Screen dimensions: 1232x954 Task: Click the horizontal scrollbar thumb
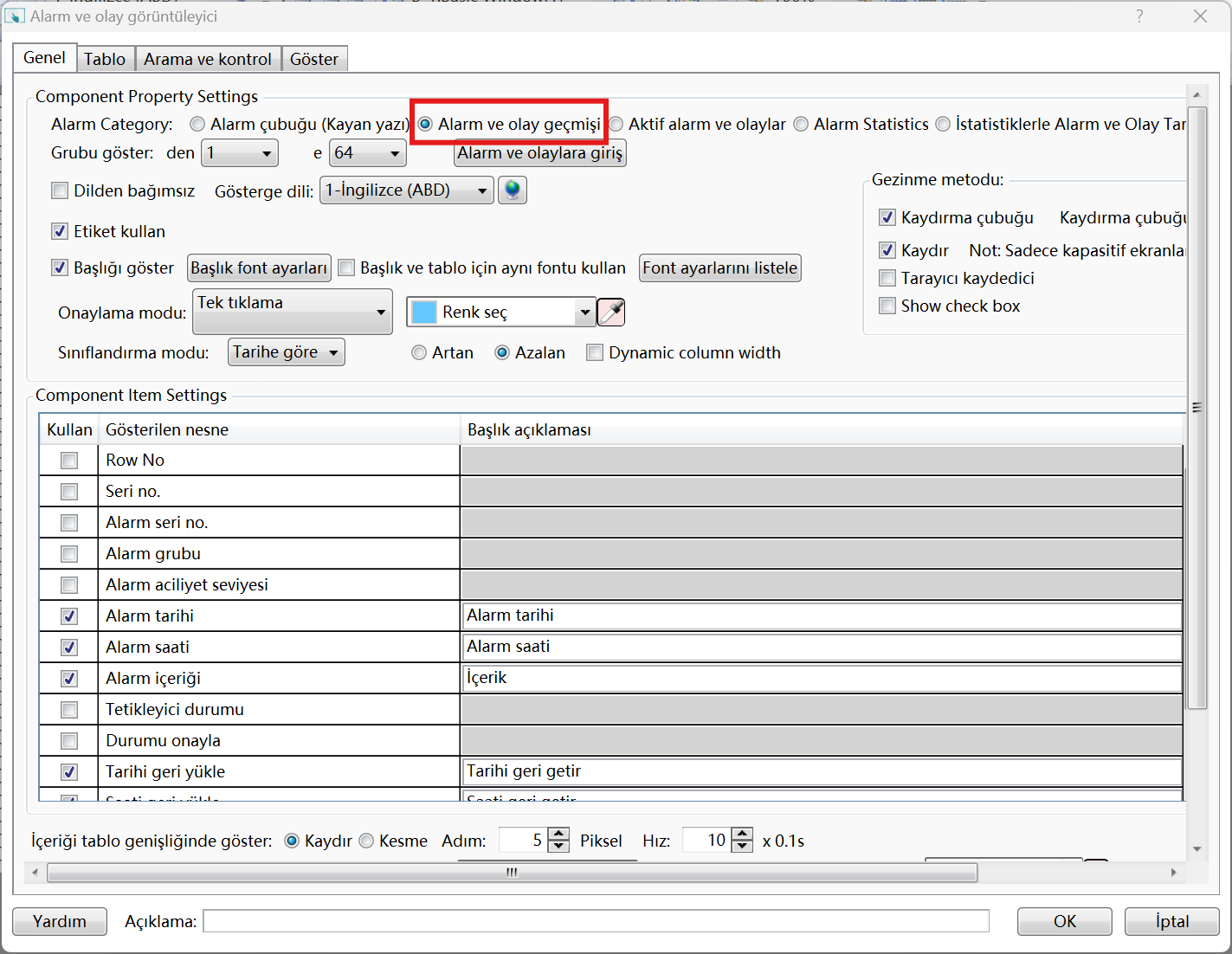click(x=512, y=873)
